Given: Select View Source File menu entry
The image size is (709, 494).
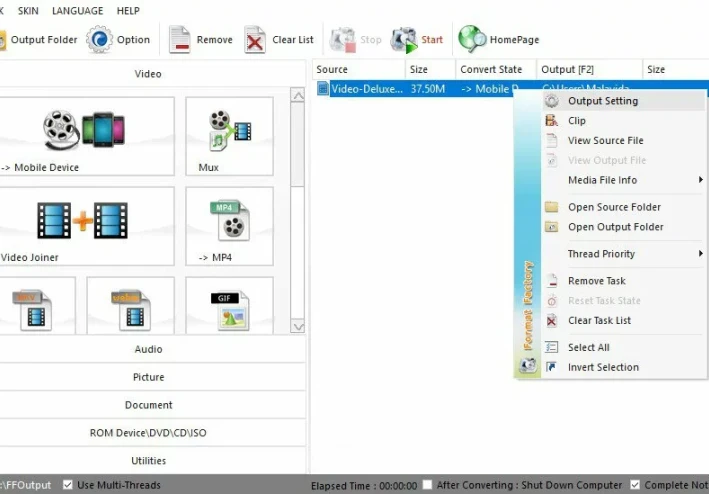Looking at the screenshot, I should [623, 140].
